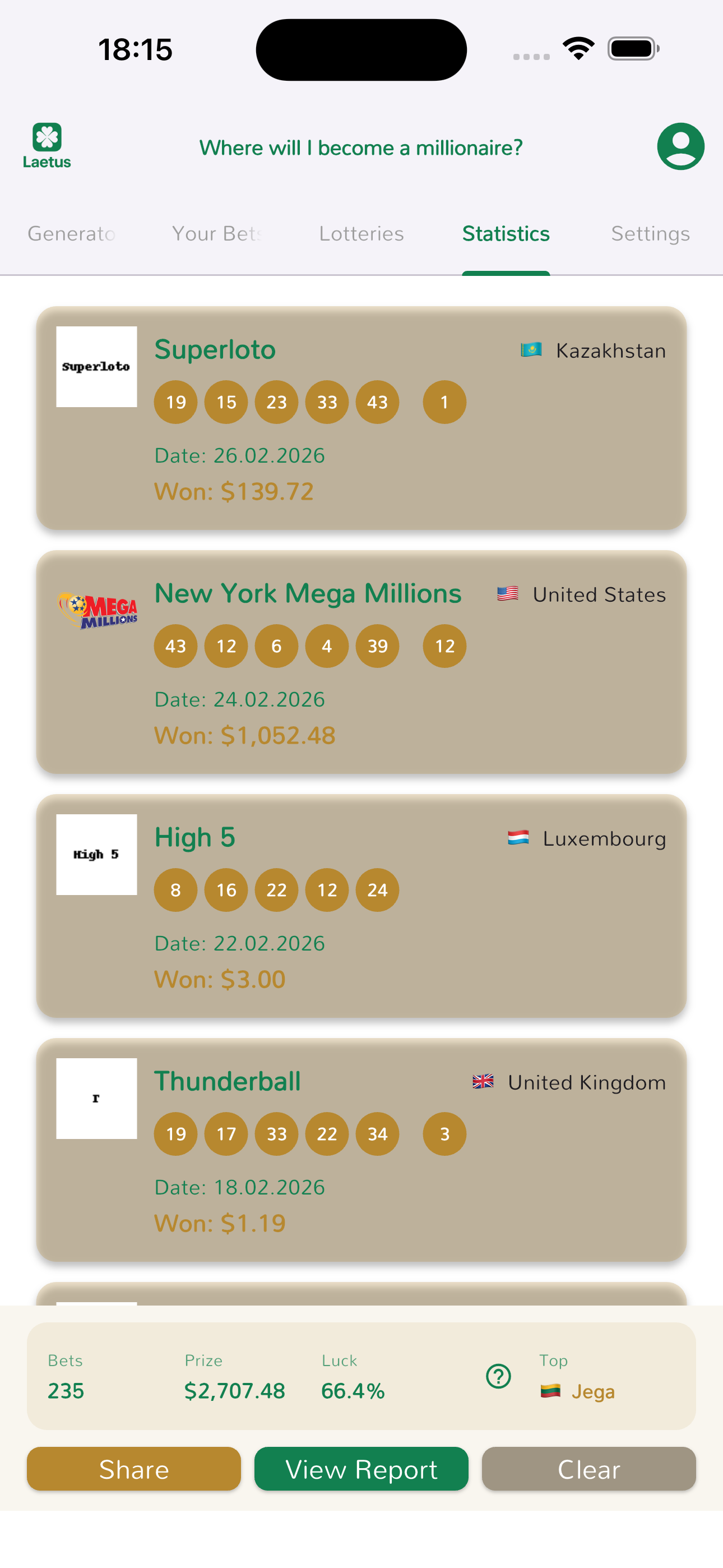
Task: Tap the High 5 logo thumbnail
Action: click(x=96, y=854)
